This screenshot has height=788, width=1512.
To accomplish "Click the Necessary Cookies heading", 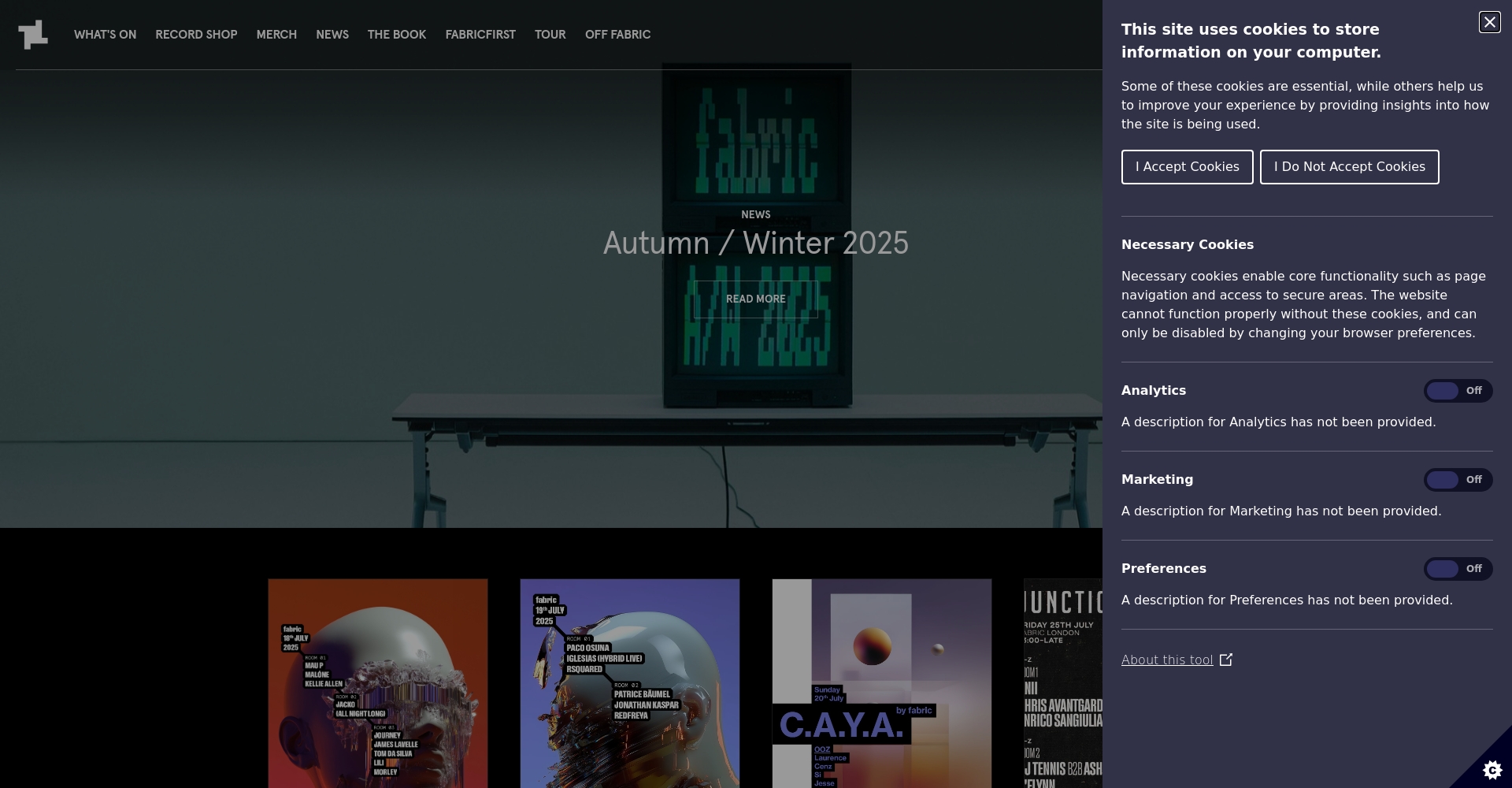I will [x=1188, y=245].
